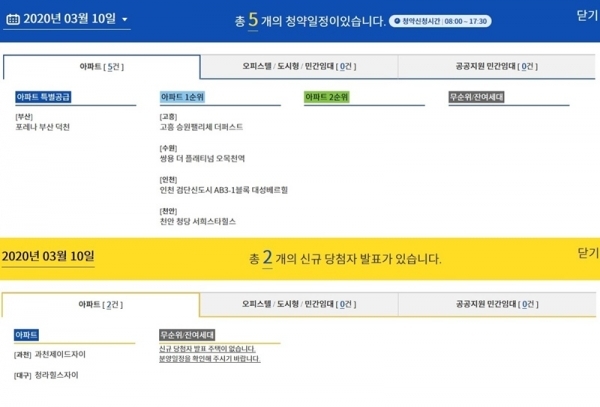
Task: Click the [대구] region tag
Action: tap(23, 376)
